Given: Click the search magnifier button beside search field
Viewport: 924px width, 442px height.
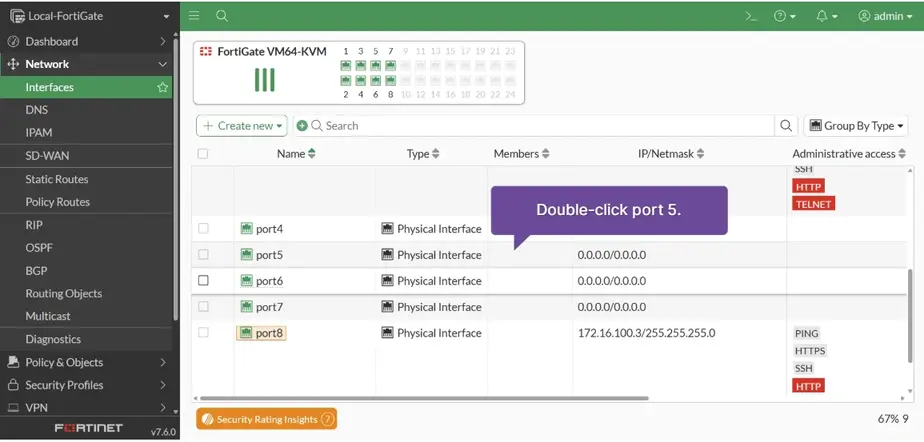Looking at the screenshot, I should [x=786, y=126].
